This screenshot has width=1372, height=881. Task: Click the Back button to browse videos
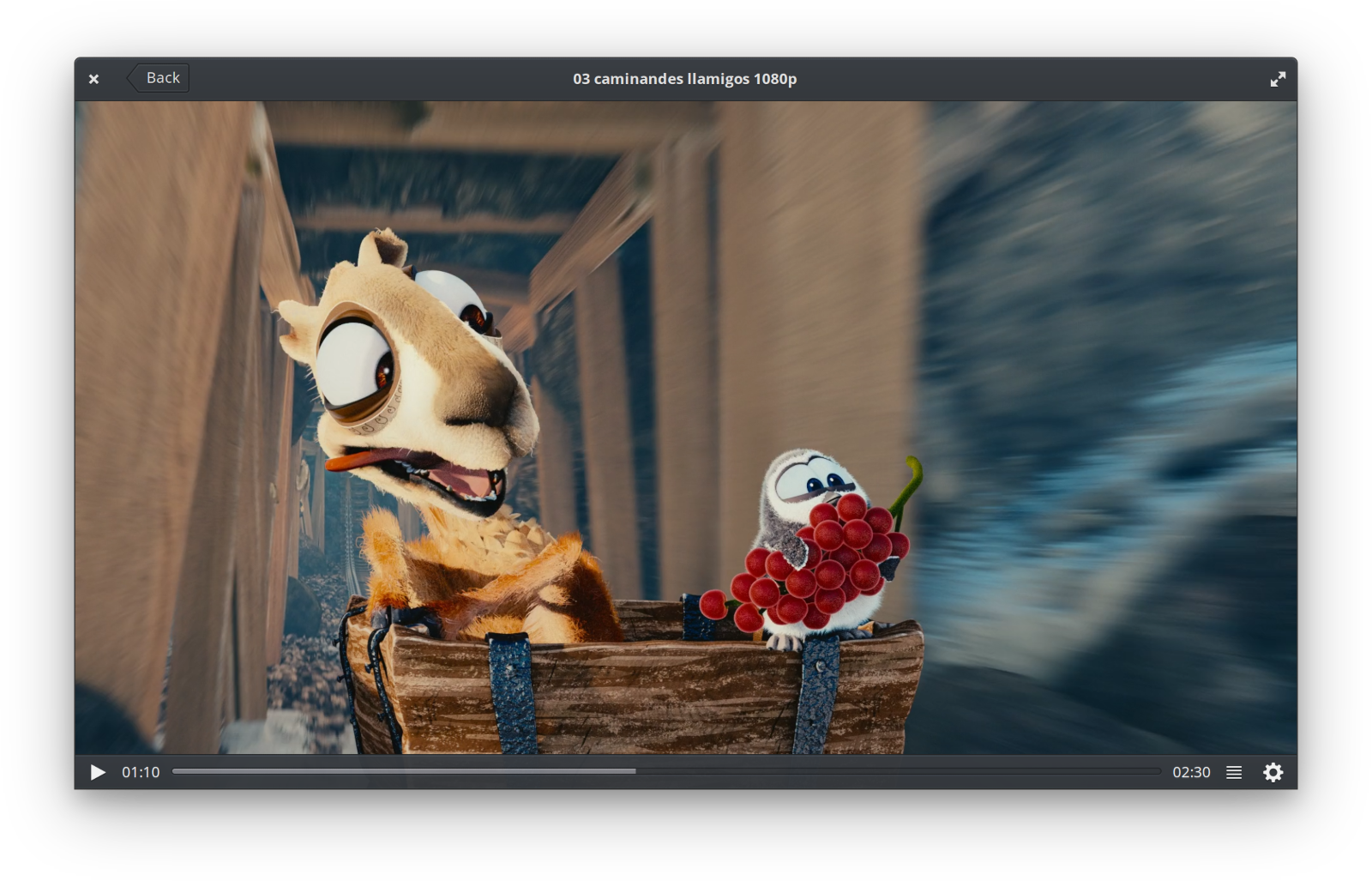point(158,78)
